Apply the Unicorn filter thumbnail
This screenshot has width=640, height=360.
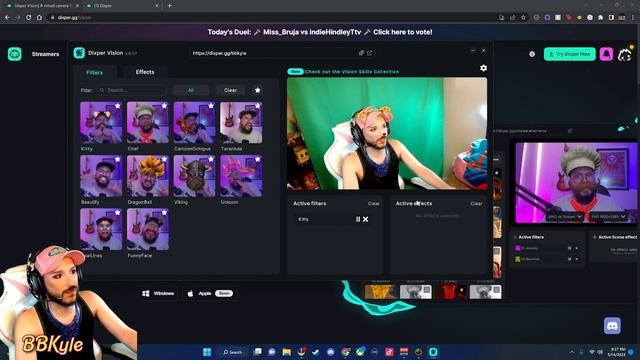(241, 176)
